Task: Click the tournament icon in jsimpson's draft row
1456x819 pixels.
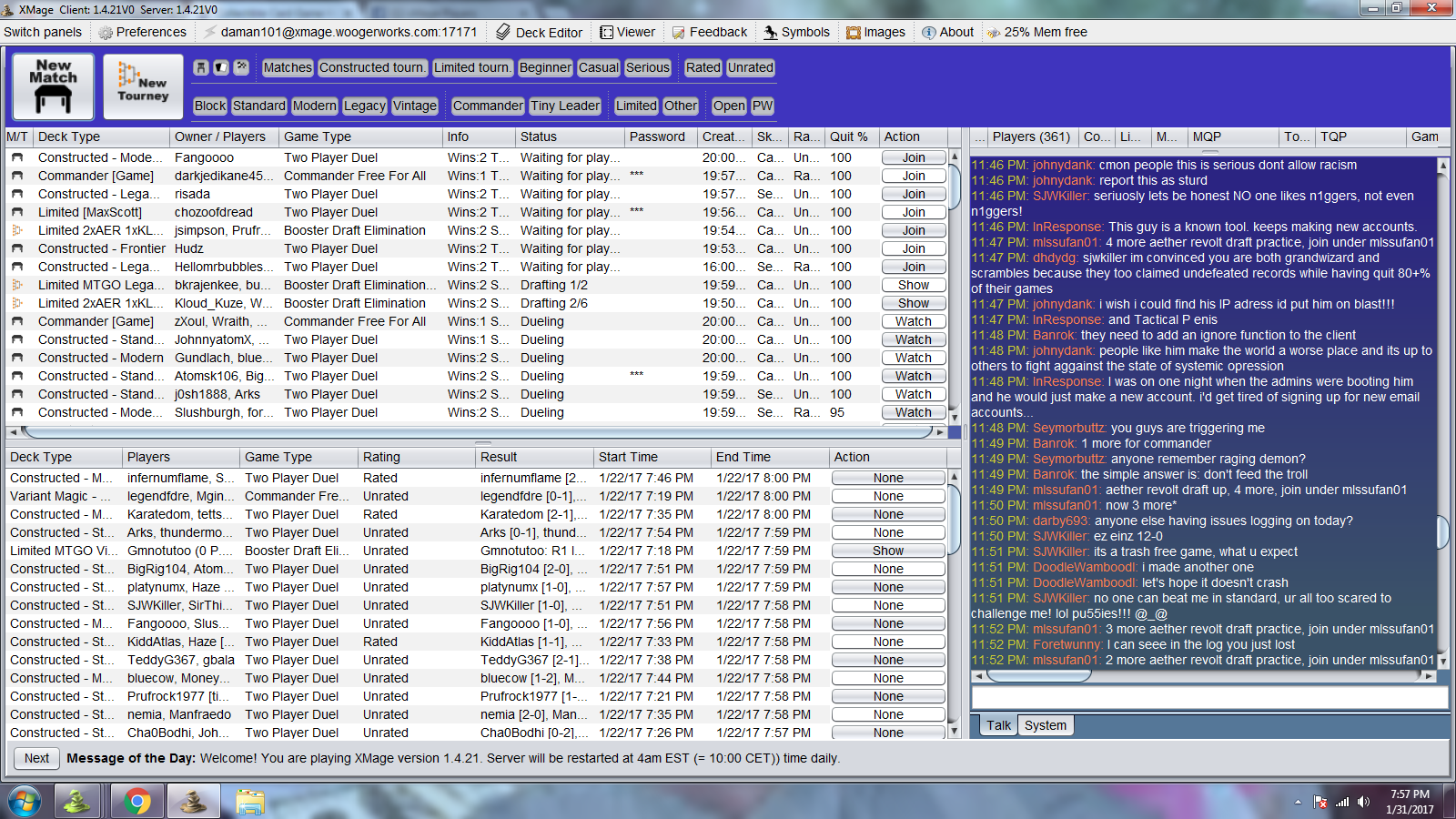Action: [16, 230]
